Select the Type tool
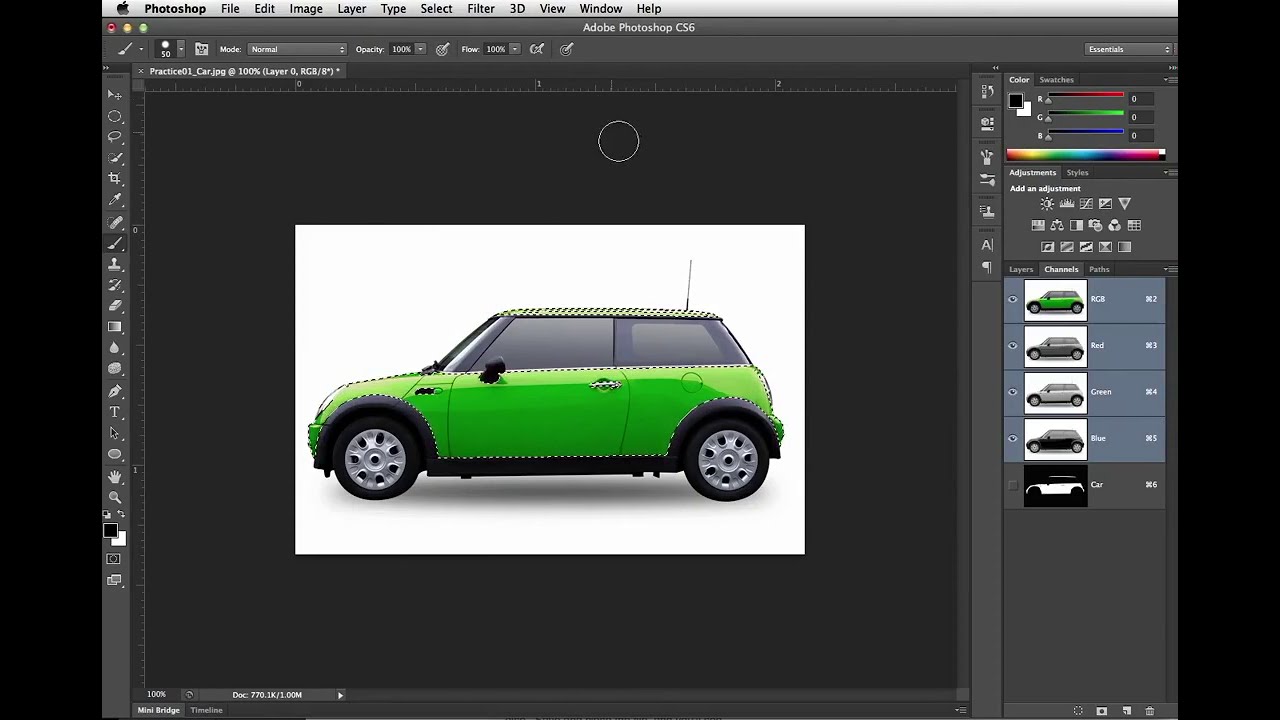The height and width of the screenshot is (720, 1280). coord(114,412)
